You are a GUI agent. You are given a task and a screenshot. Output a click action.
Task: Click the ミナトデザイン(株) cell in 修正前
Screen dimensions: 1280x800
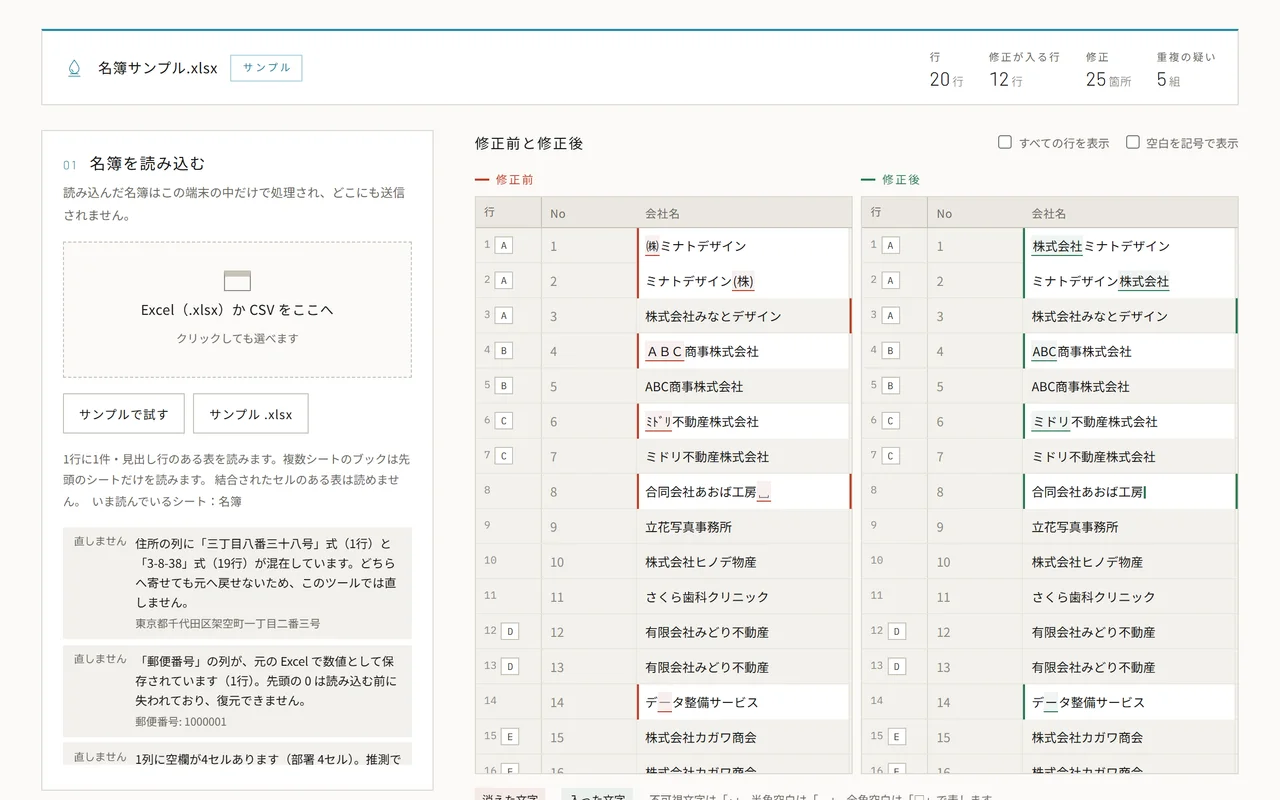click(x=744, y=281)
